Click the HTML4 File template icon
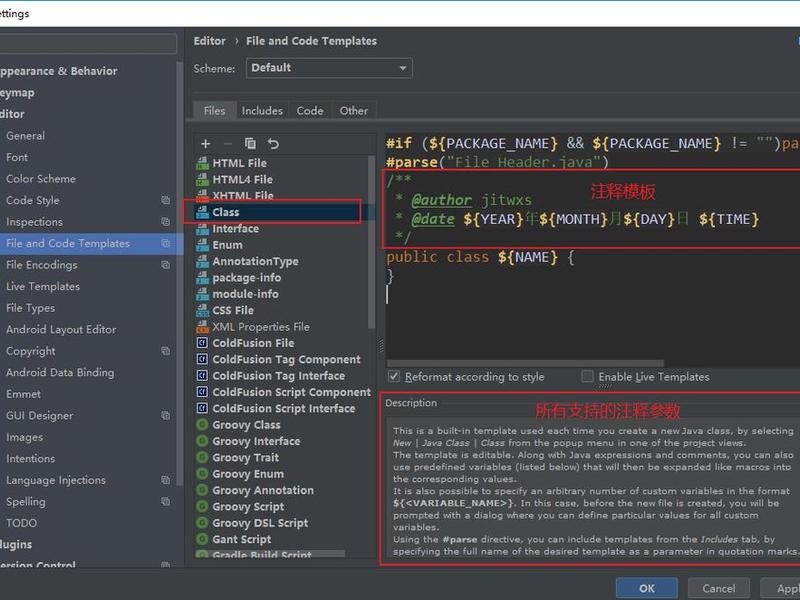 203,180
